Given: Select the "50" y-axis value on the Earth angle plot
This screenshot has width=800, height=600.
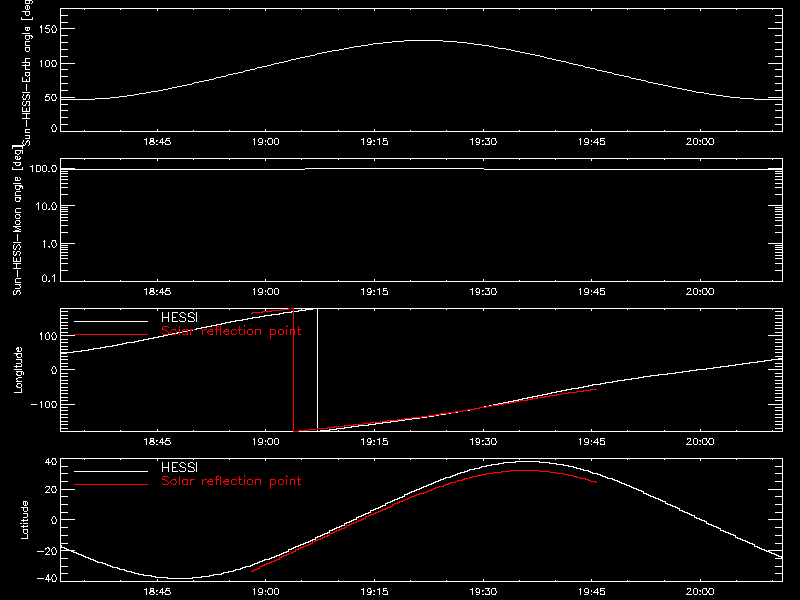Looking at the screenshot, I should point(51,97).
